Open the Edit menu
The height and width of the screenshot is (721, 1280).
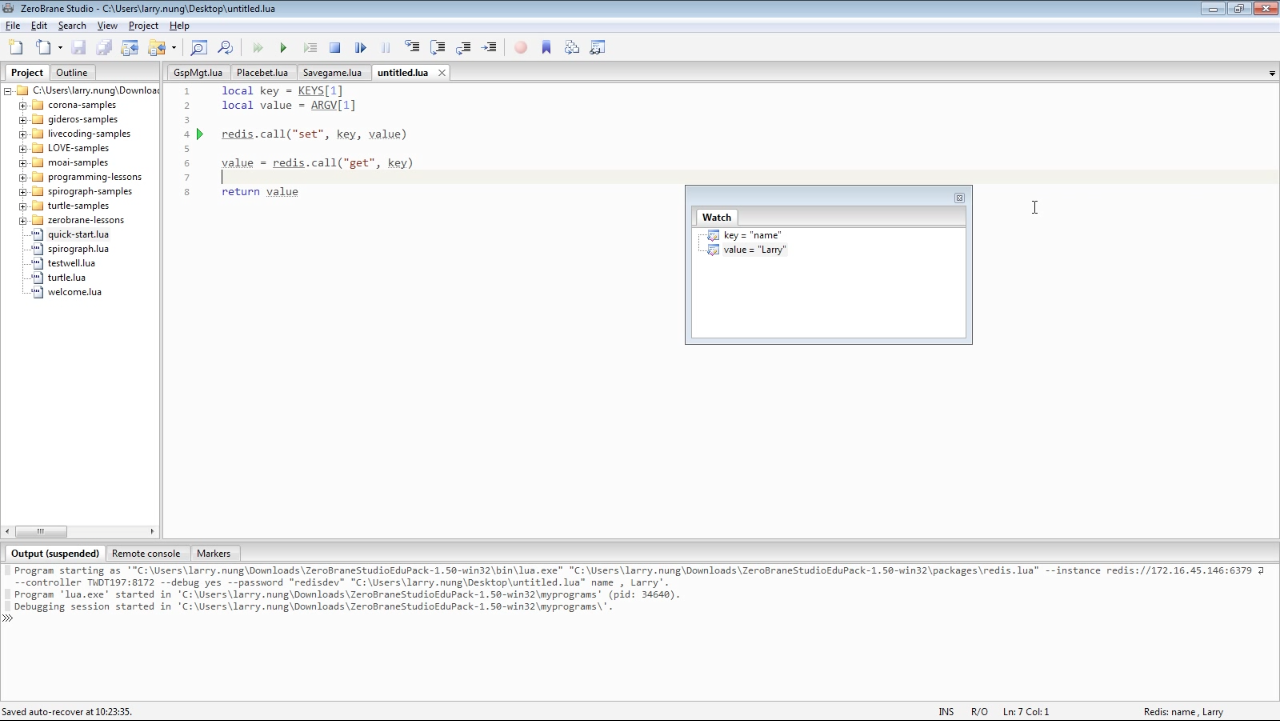coord(39,26)
